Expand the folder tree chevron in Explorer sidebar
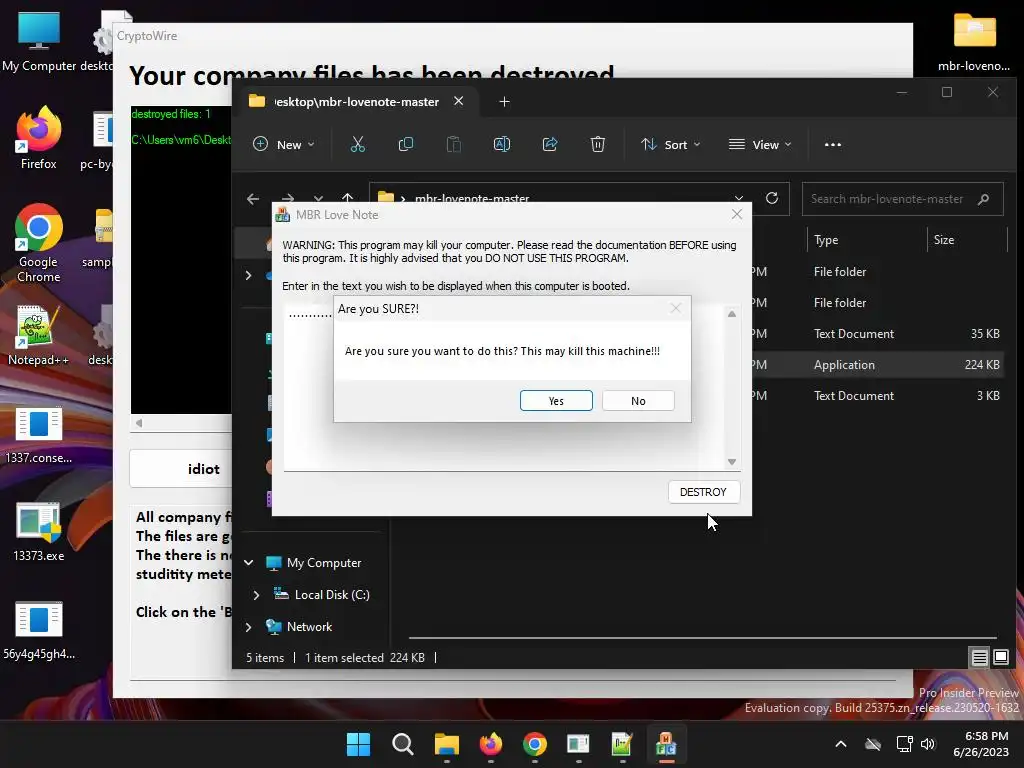The width and height of the screenshot is (1024, 768). point(248,276)
